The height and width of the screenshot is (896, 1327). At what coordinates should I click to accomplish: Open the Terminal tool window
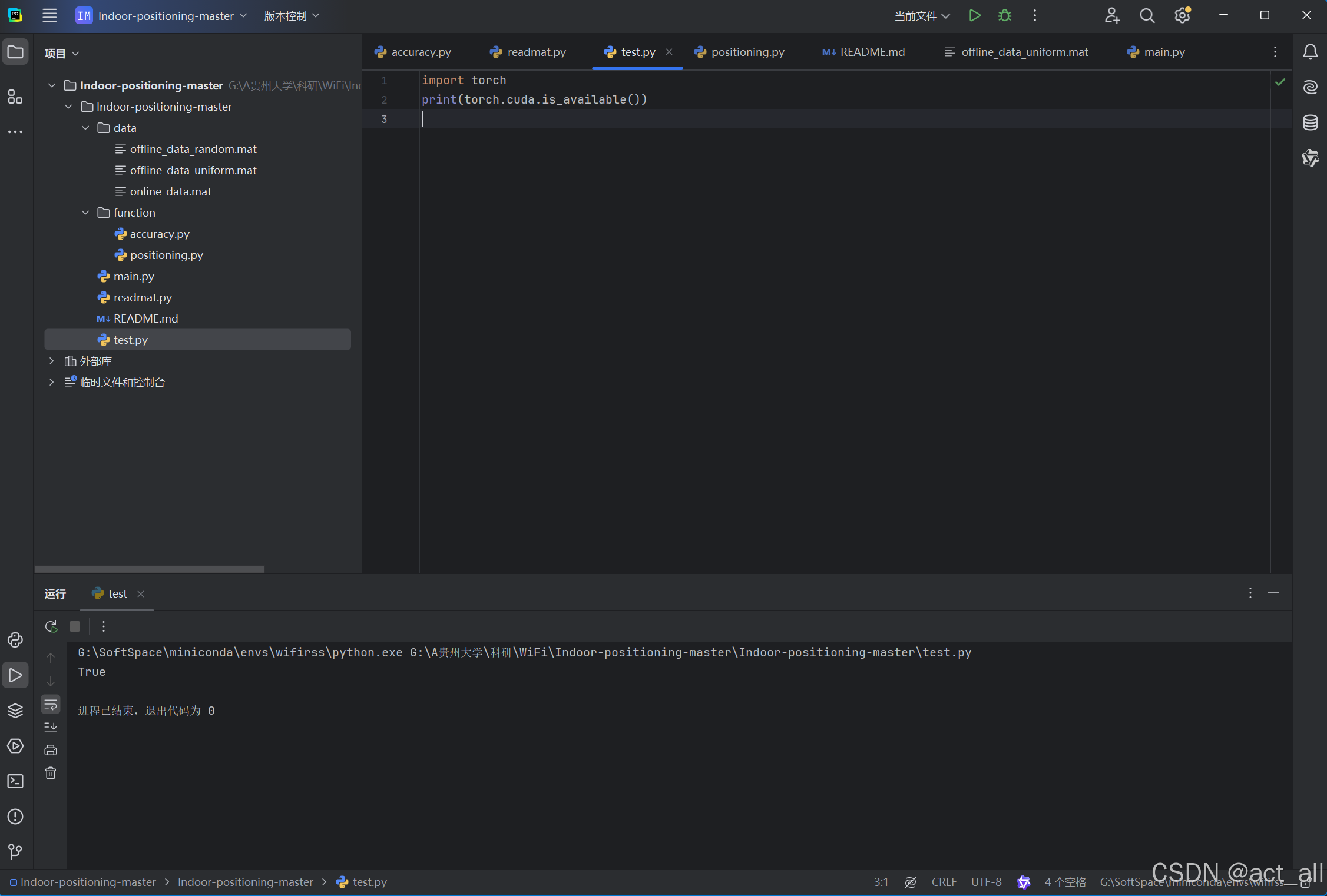15,781
